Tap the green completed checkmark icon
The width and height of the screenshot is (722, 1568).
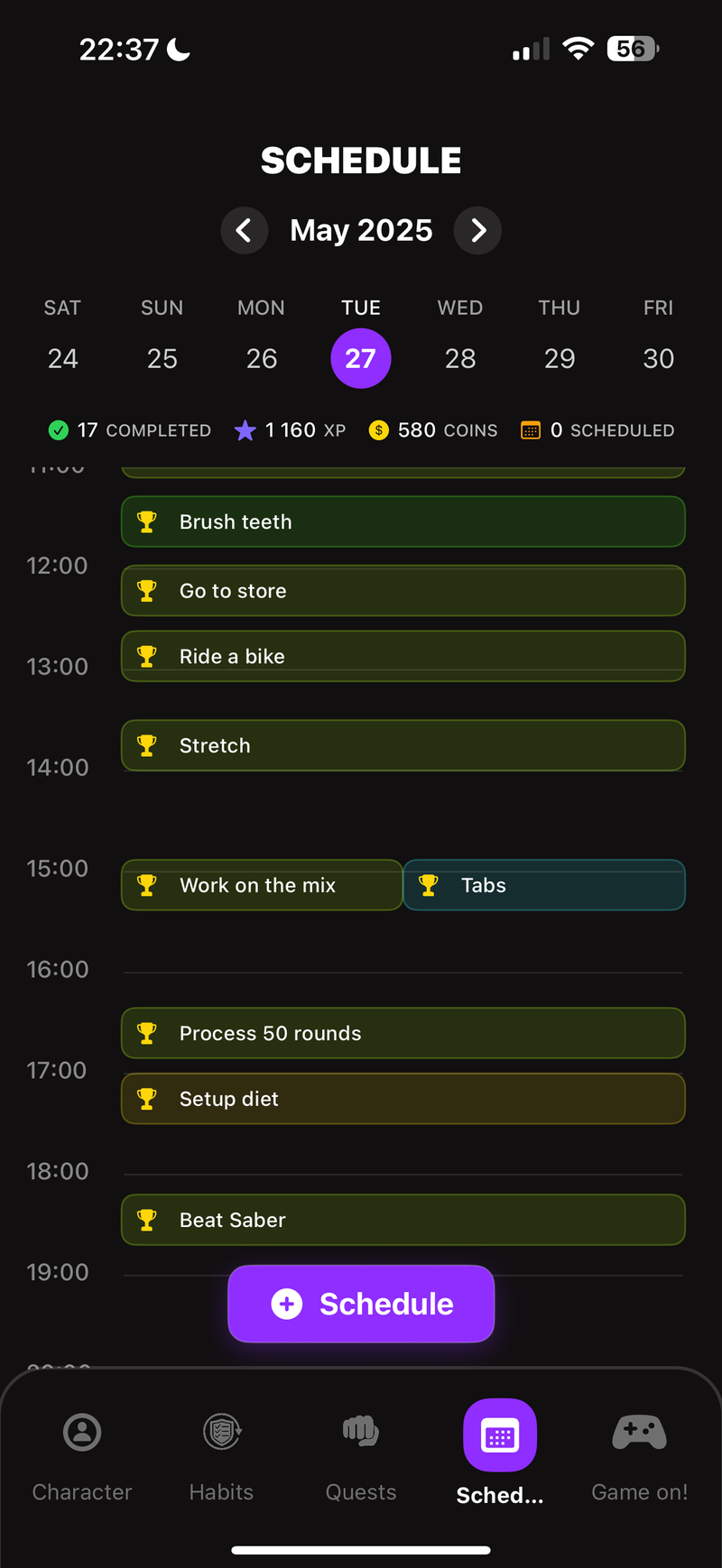(x=59, y=430)
